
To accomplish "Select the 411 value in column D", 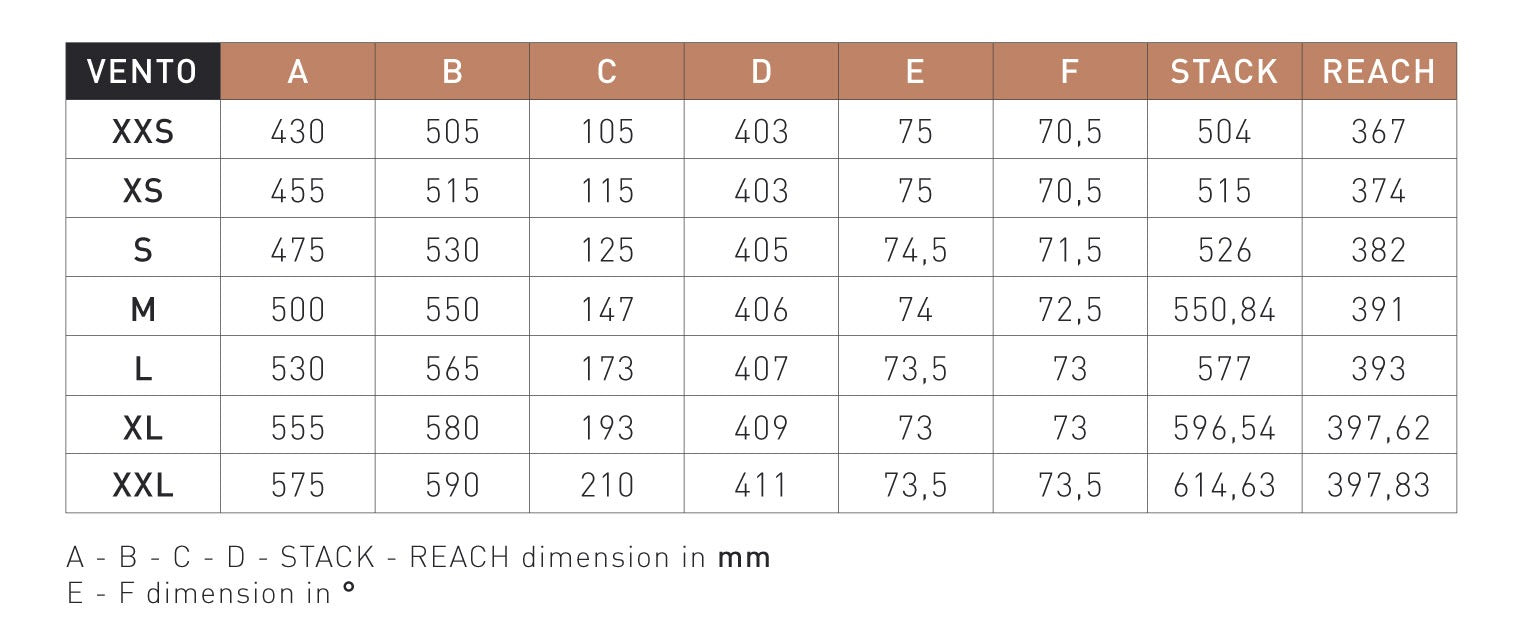I will (761, 486).
